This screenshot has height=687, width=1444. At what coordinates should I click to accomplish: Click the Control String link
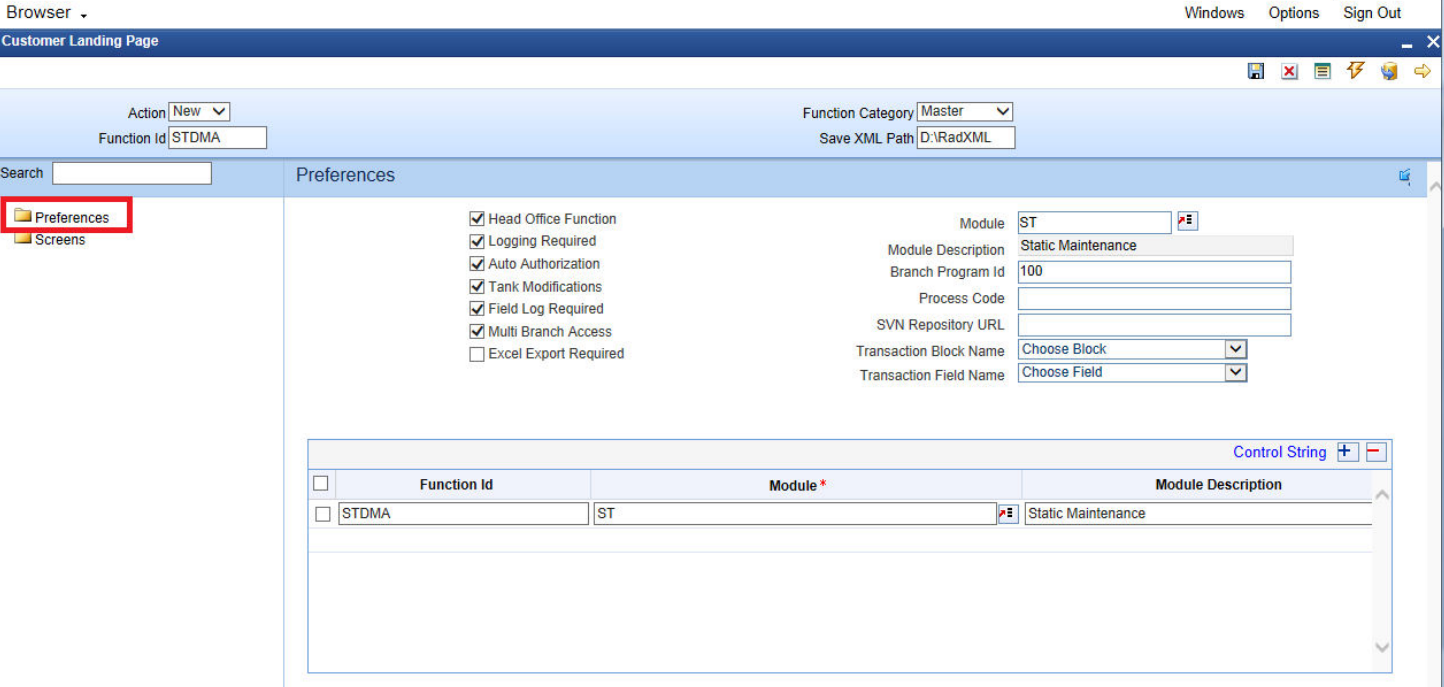pos(1279,452)
